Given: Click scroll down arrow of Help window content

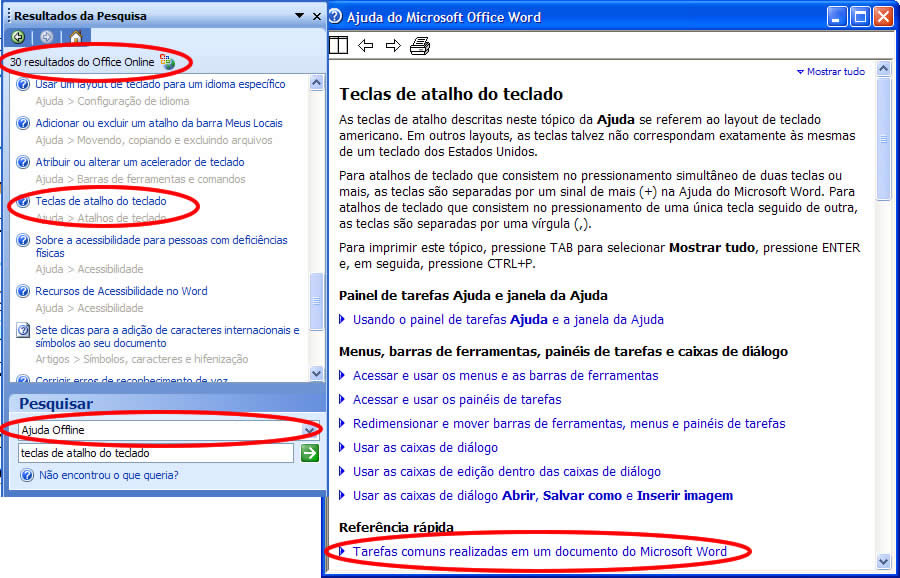Looking at the screenshot, I should click(883, 561).
